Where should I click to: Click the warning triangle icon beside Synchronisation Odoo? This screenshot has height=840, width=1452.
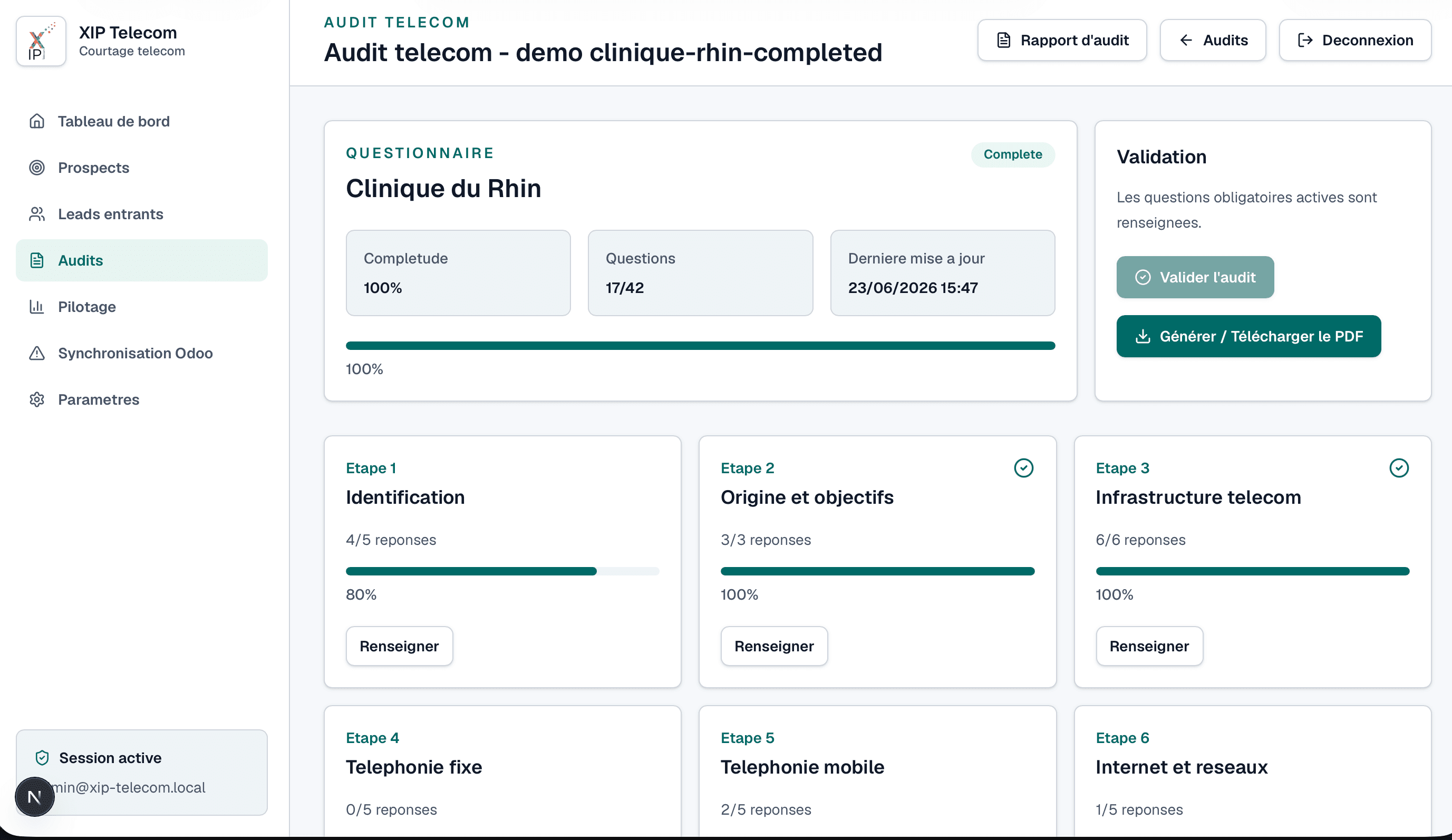37,353
